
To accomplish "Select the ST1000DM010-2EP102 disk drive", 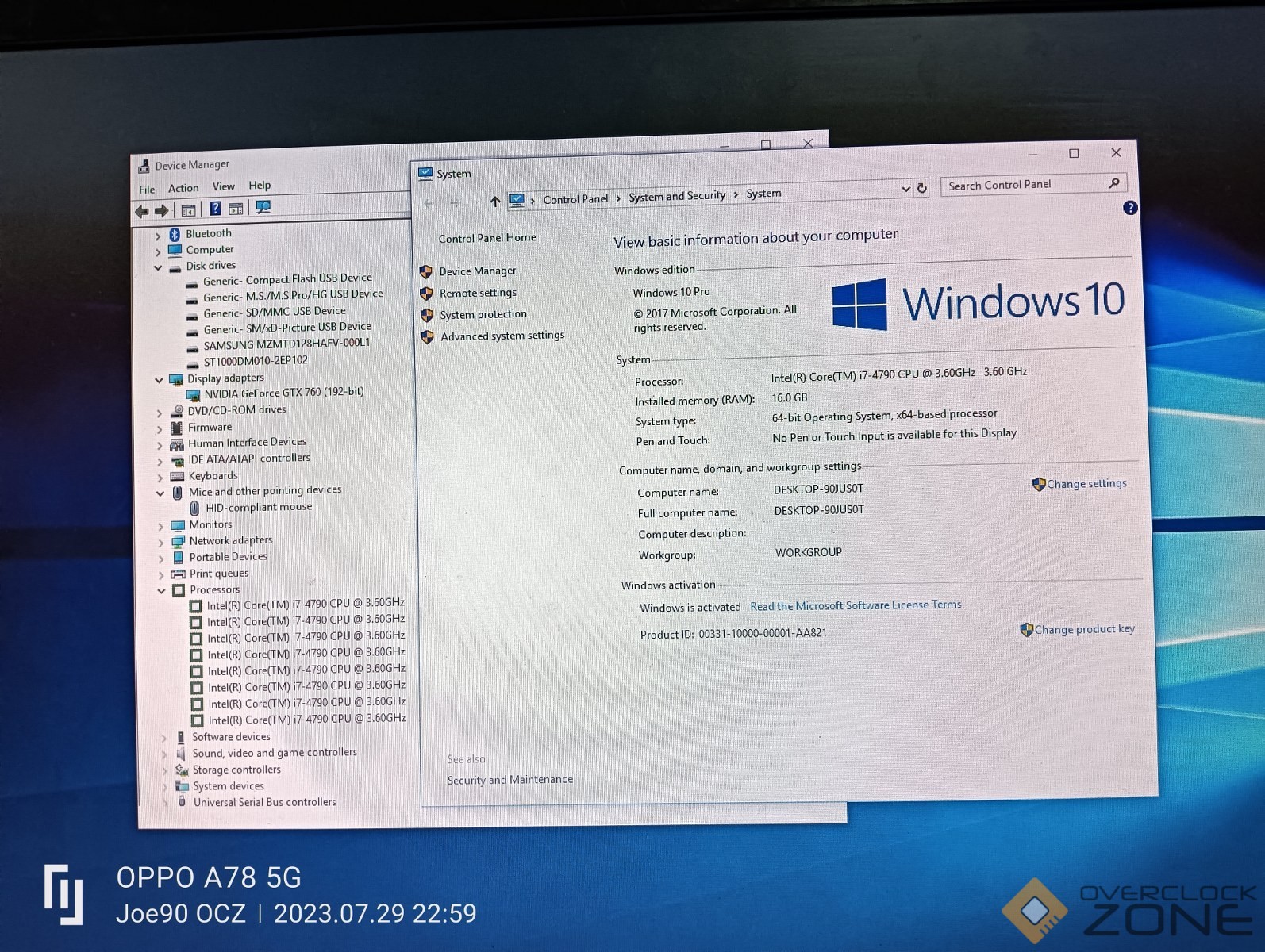I will pyautogui.click(x=256, y=361).
